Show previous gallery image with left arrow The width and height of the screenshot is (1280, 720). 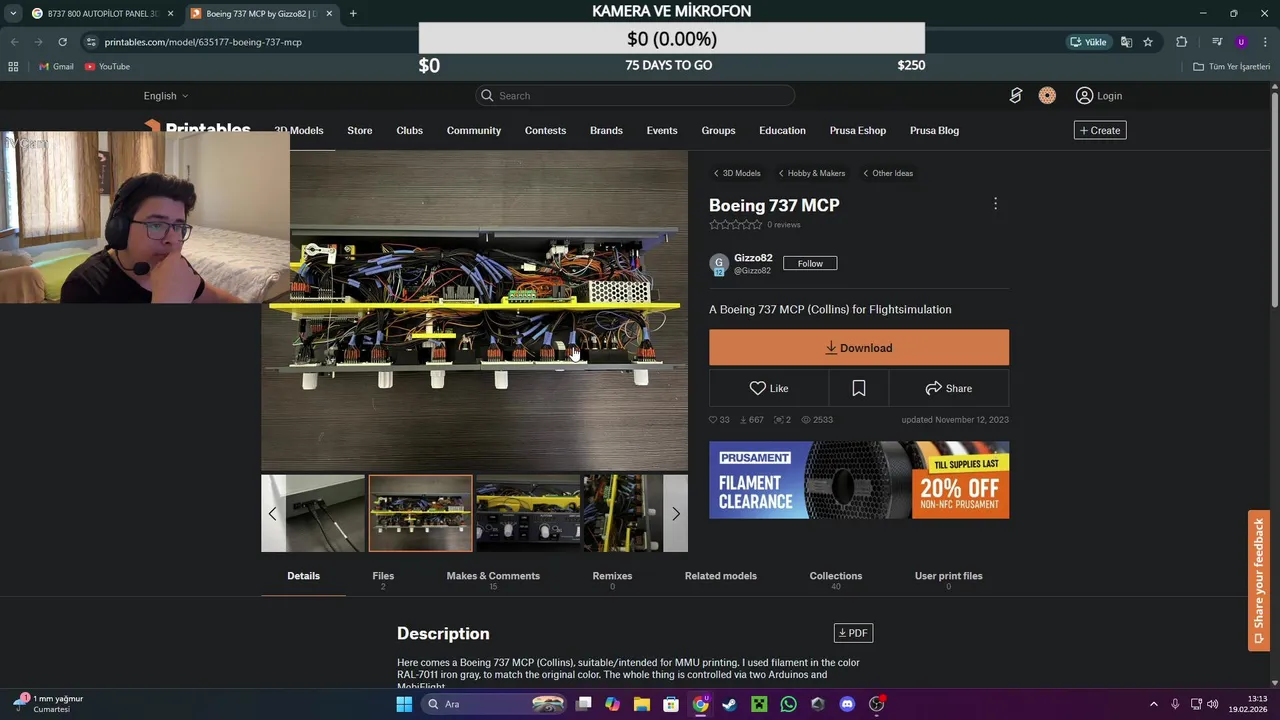(272, 513)
